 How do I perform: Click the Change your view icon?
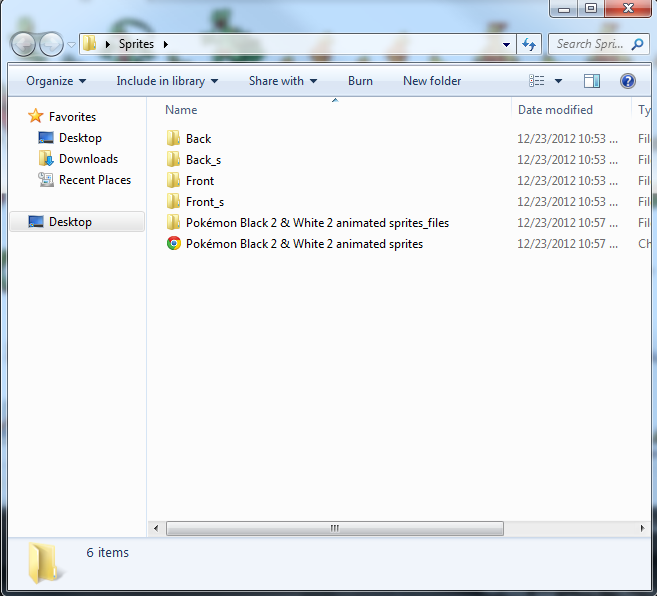[537, 81]
